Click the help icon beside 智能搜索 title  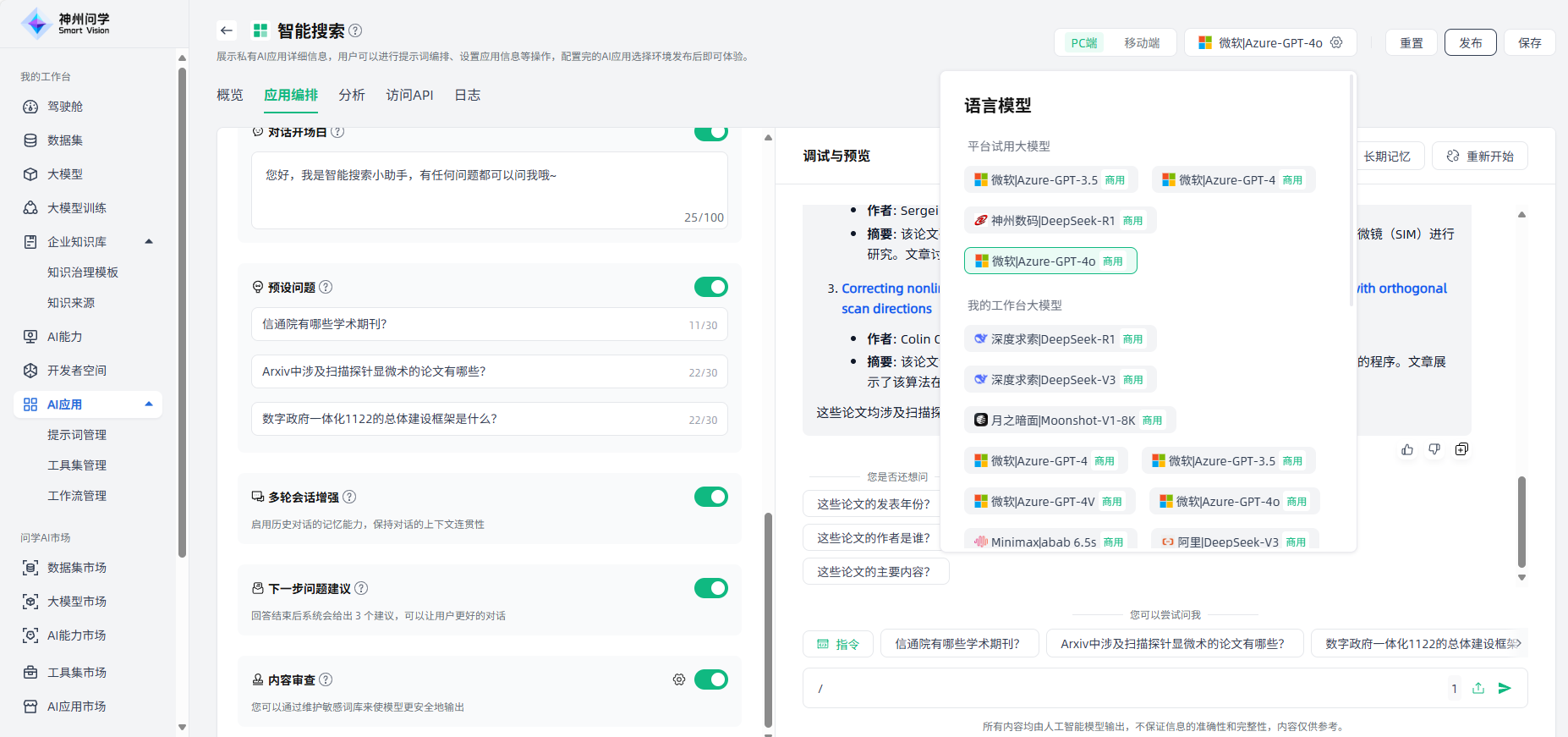point(355,30)
